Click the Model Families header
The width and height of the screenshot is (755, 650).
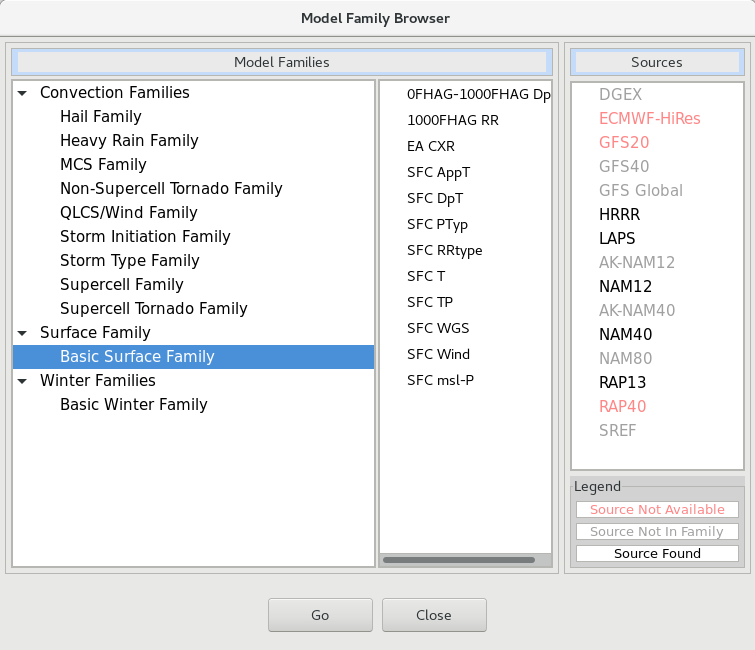tap(282, 62)
